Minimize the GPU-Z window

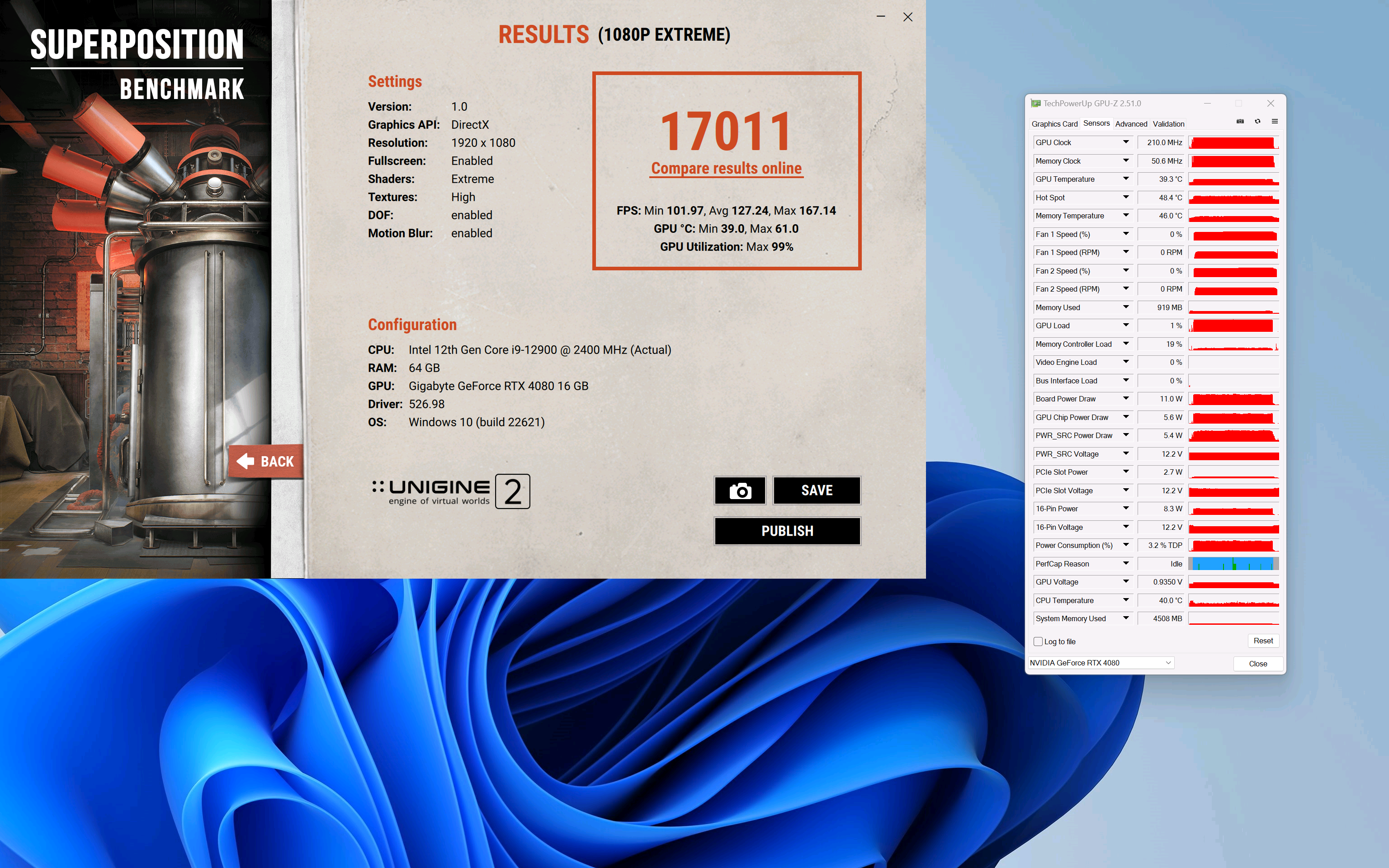pyautogui.click(x=1208, y=104)
